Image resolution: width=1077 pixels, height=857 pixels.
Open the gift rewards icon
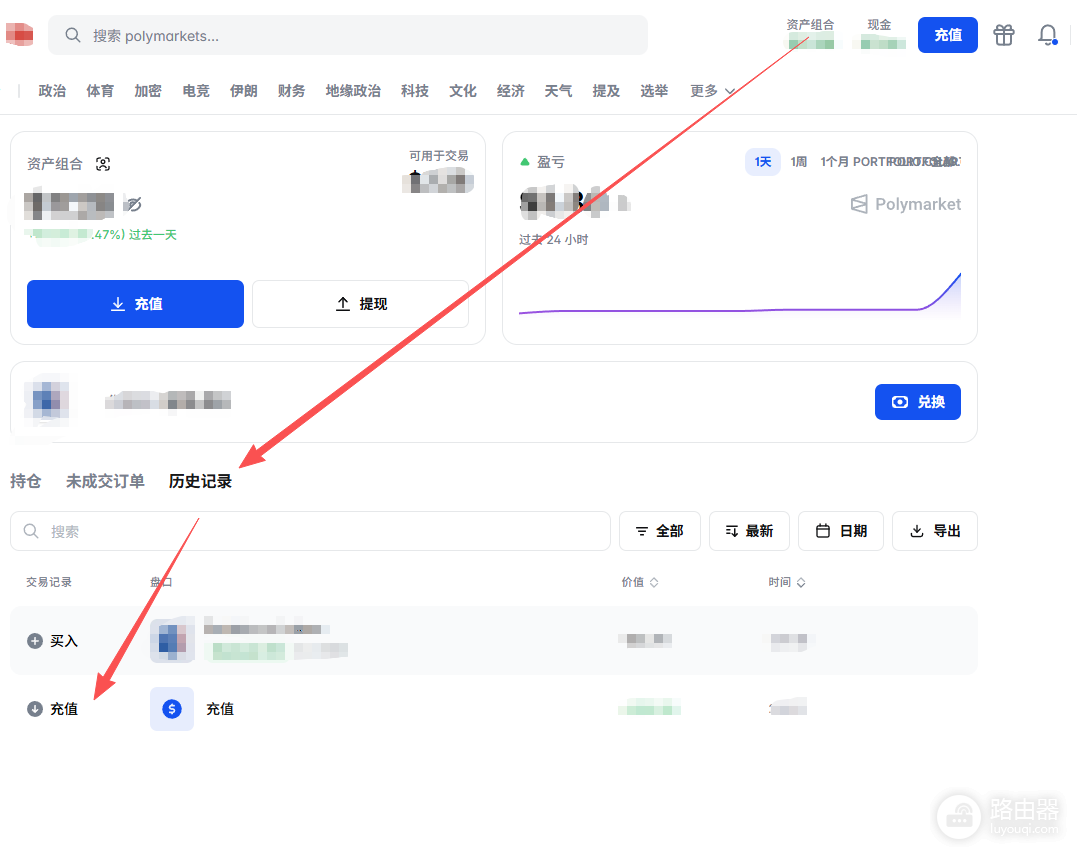tap(1004, 34)
